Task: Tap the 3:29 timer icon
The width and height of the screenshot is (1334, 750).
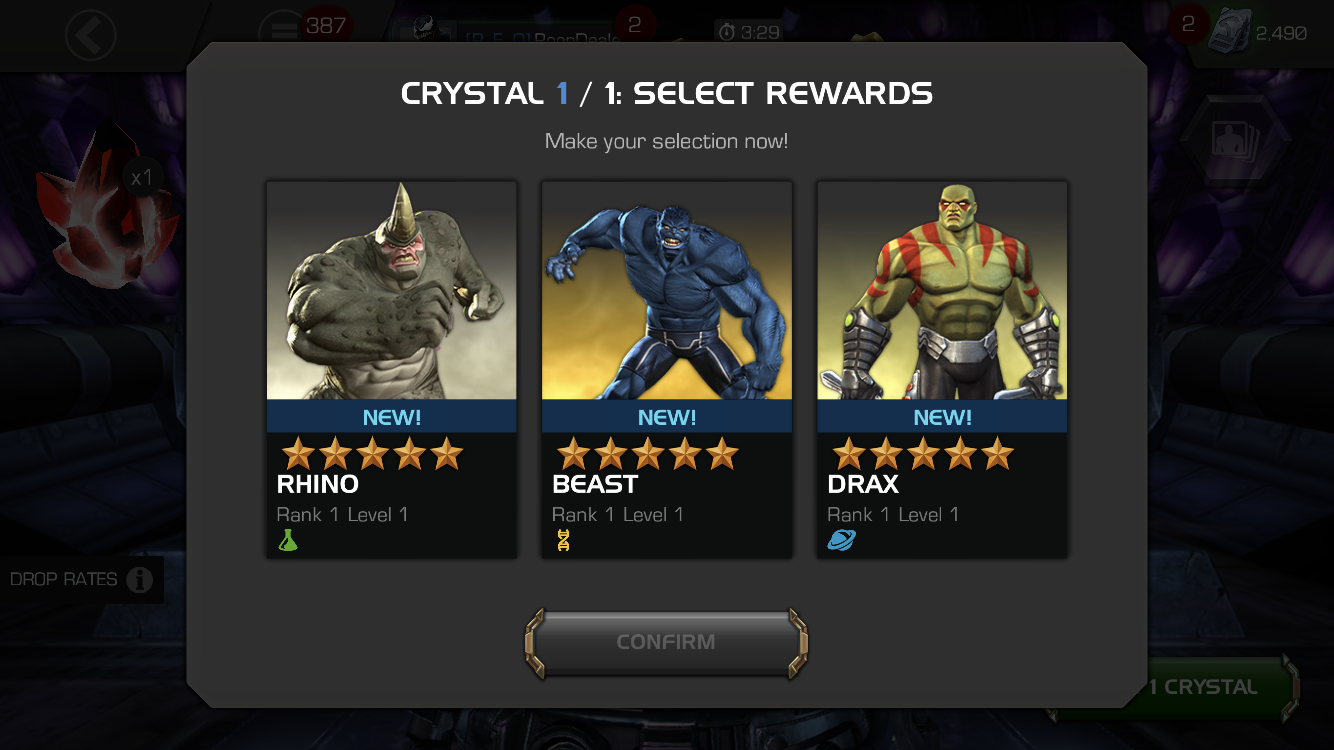Action: click(727, 32)
